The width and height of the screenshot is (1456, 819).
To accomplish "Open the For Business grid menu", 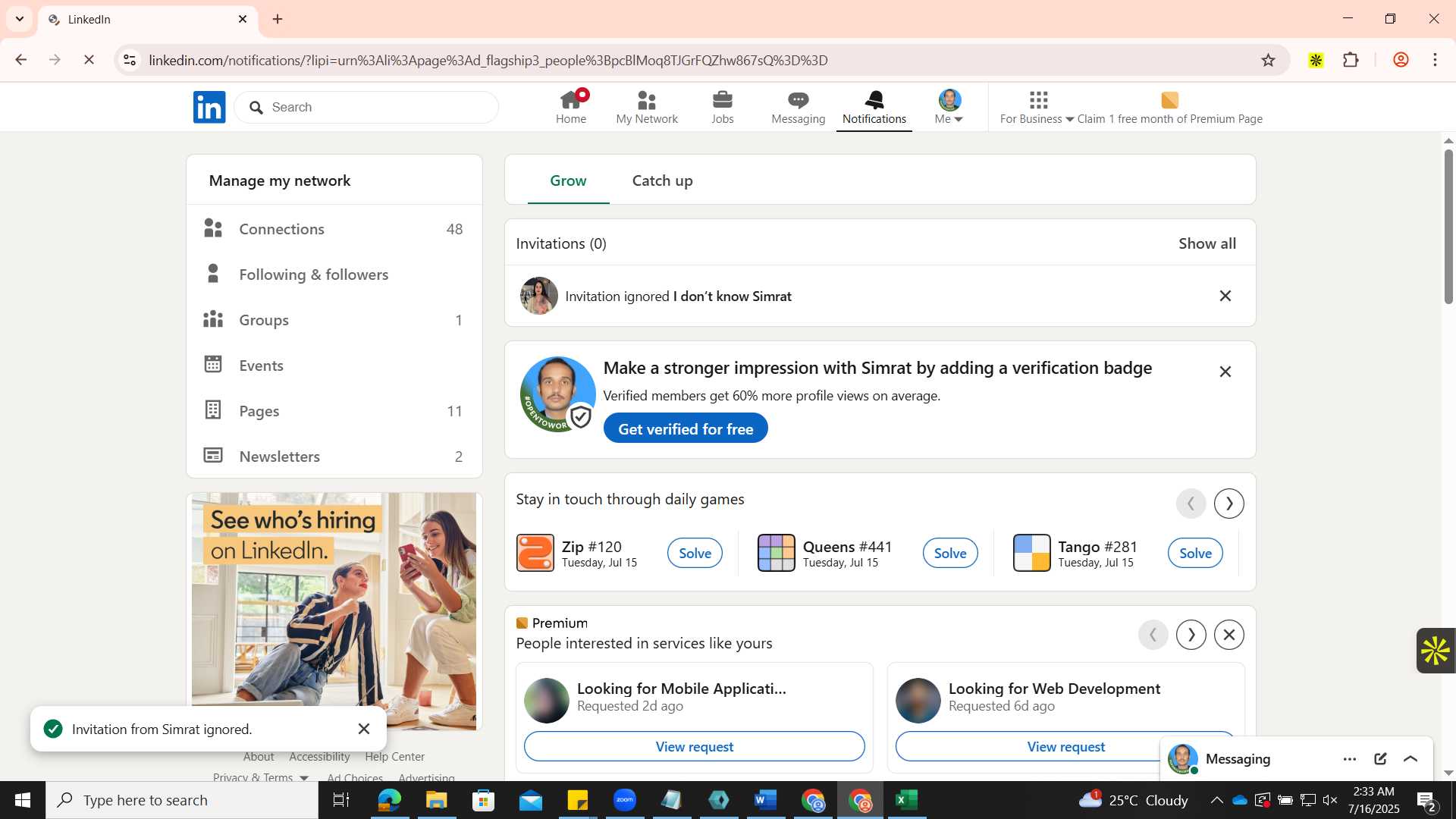I will click(1037, 107).
